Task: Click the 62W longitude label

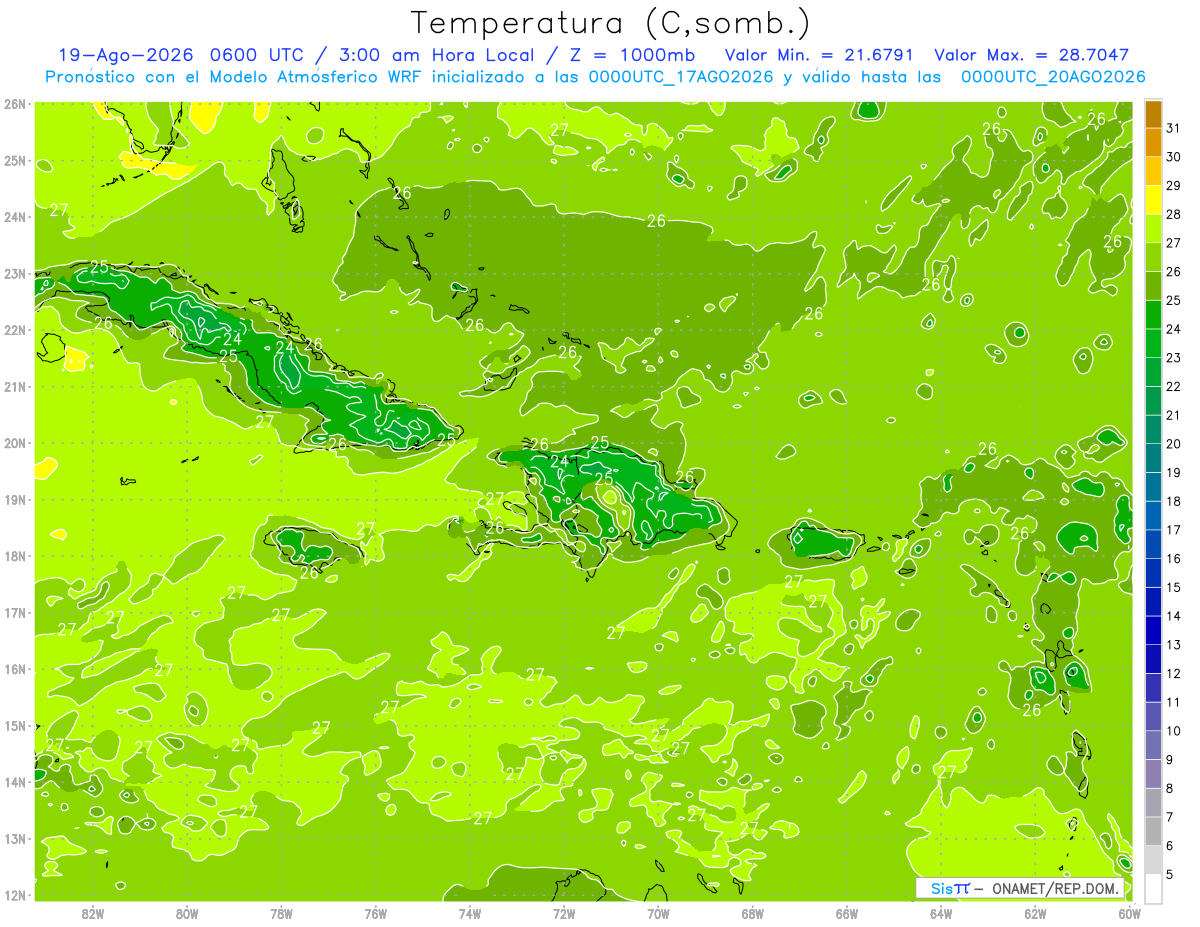Action: coord(1036,913)
